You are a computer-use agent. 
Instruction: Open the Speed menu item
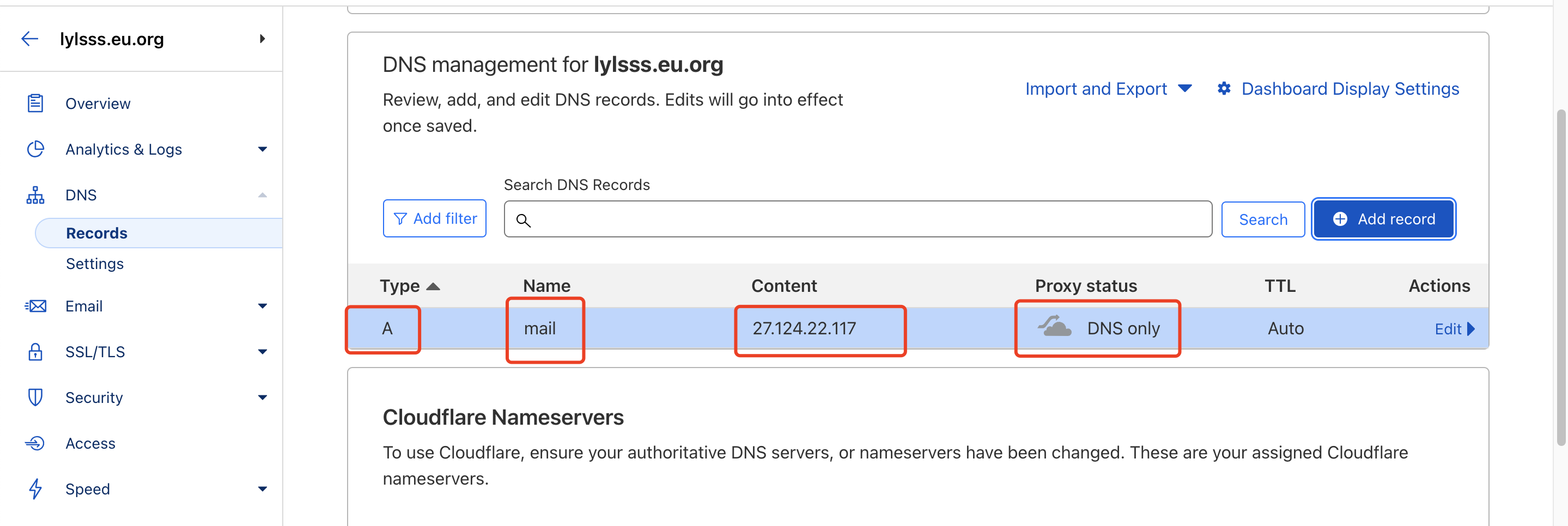(88, 490)
